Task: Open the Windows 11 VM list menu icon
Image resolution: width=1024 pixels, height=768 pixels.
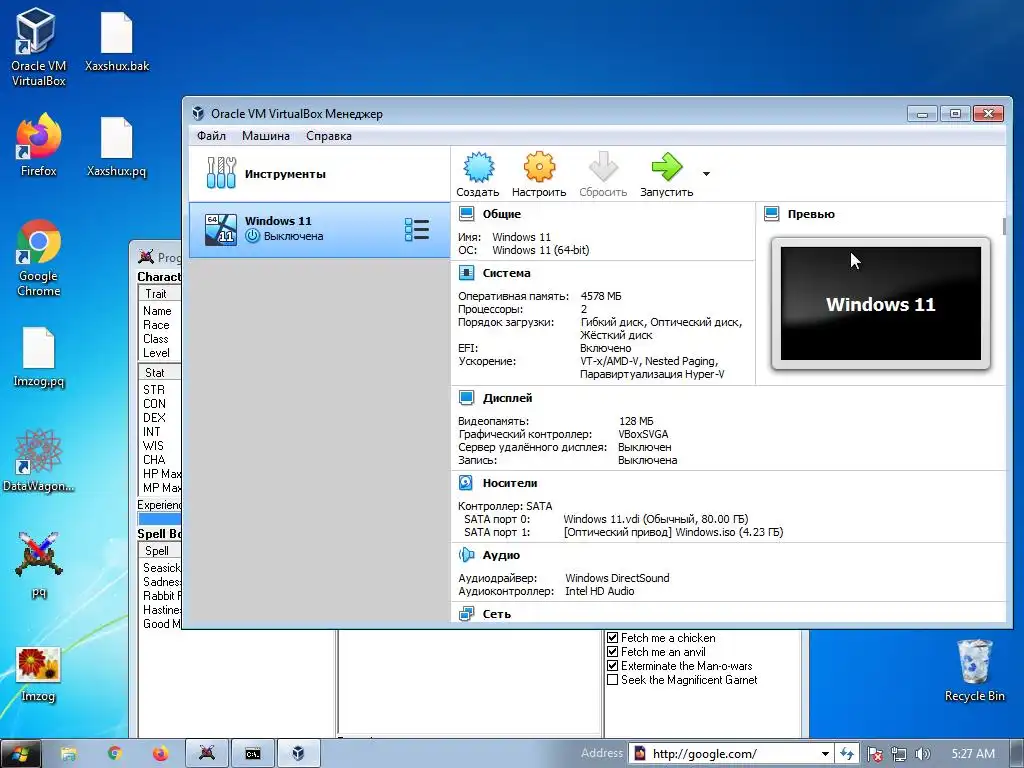Action: coord(417,229)
